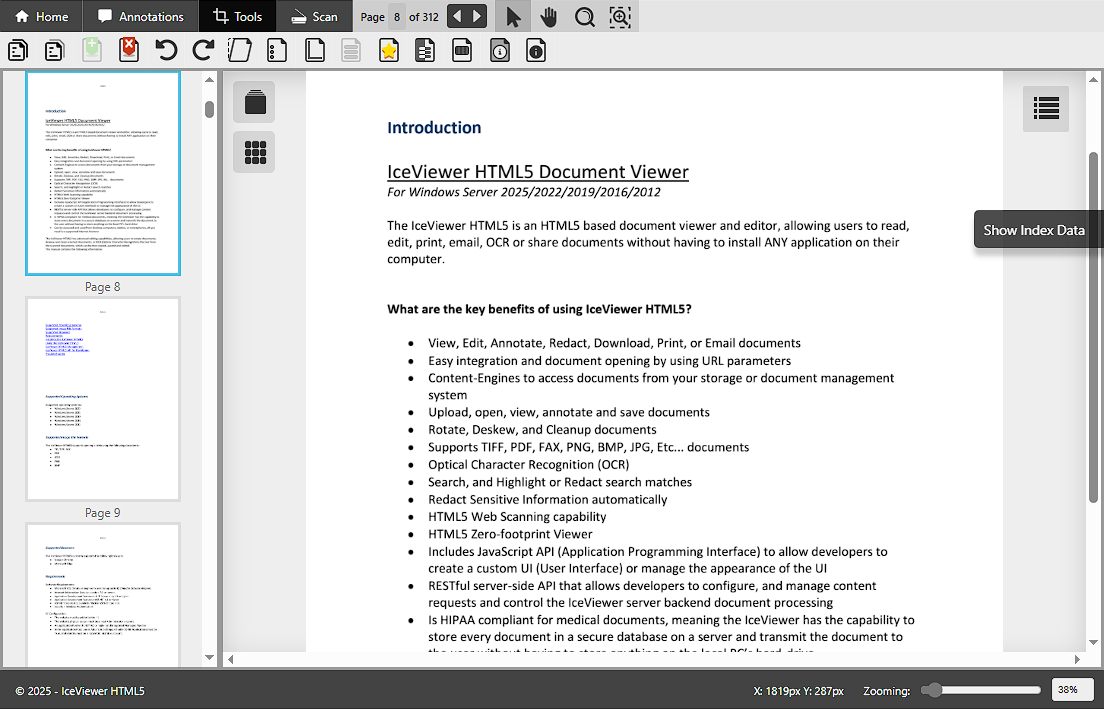1104x709 pixels.
Task: Toggle the stacked pages panel button
Action: pos(254,102)
